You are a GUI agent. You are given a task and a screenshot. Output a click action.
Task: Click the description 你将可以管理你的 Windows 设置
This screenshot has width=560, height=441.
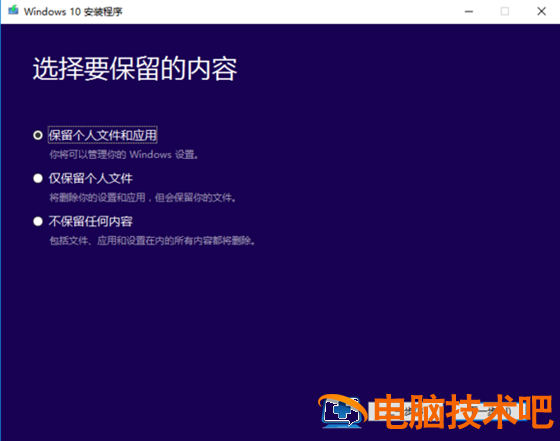pos(124,155)
